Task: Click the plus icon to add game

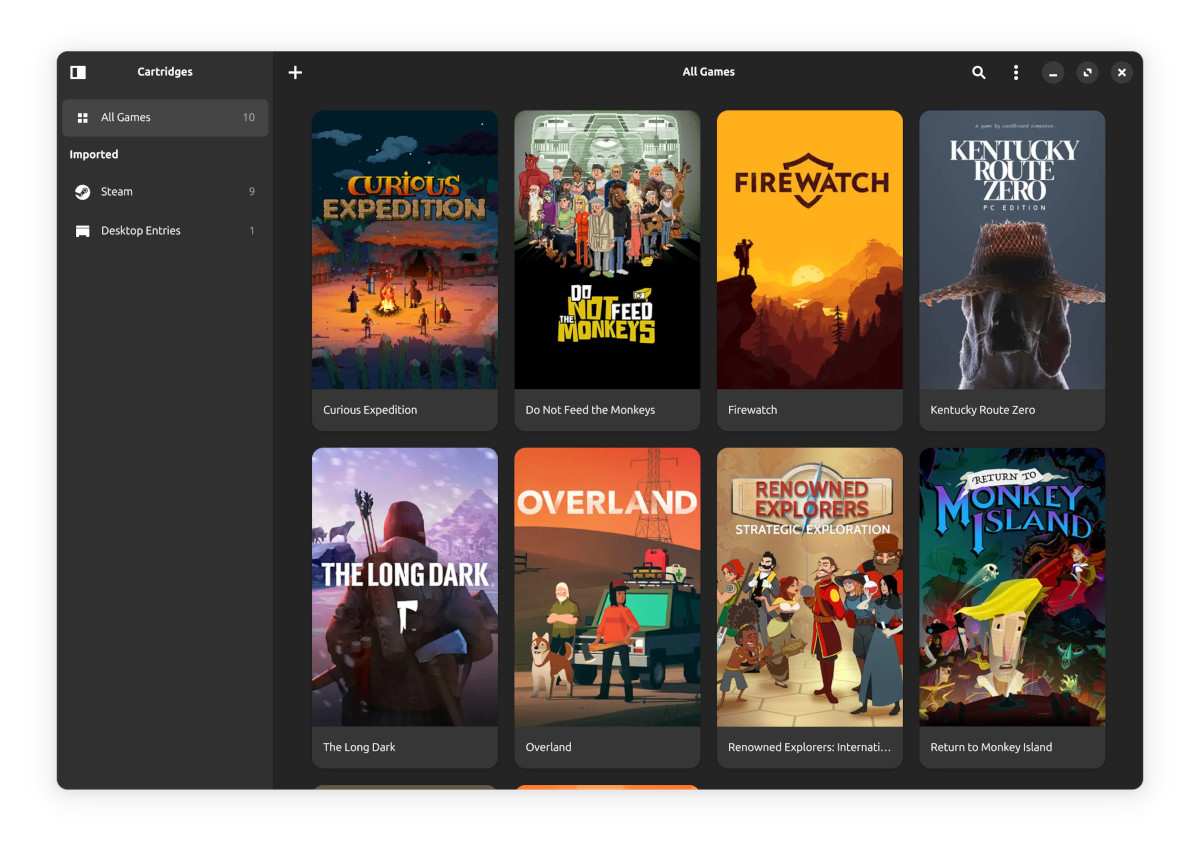Action: coord(295,72)
